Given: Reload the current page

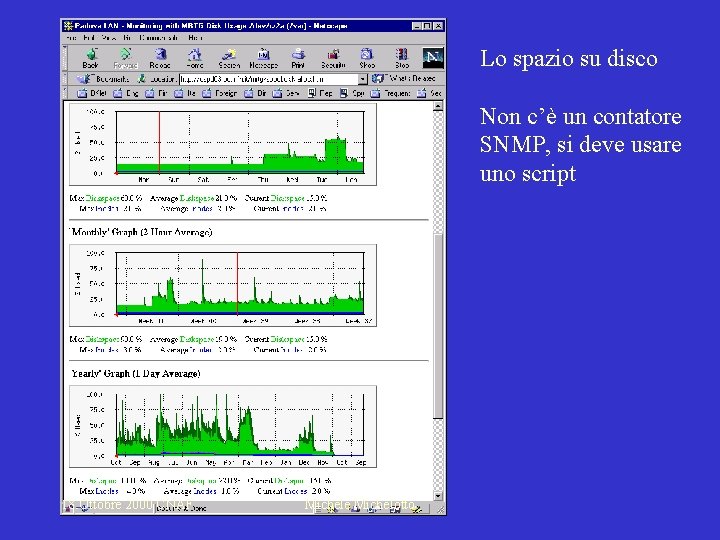Looking at the screenshot, I should (160, 58).
